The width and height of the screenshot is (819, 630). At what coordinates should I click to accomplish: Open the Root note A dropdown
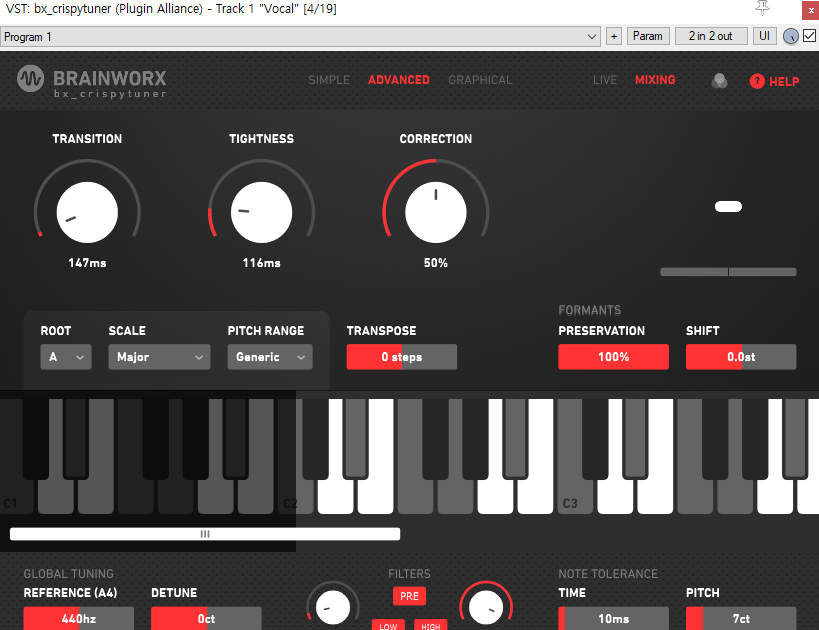click(66, 357)
